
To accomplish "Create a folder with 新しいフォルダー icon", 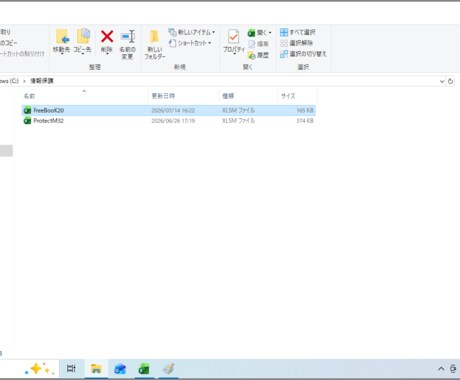I will point(154,37).
